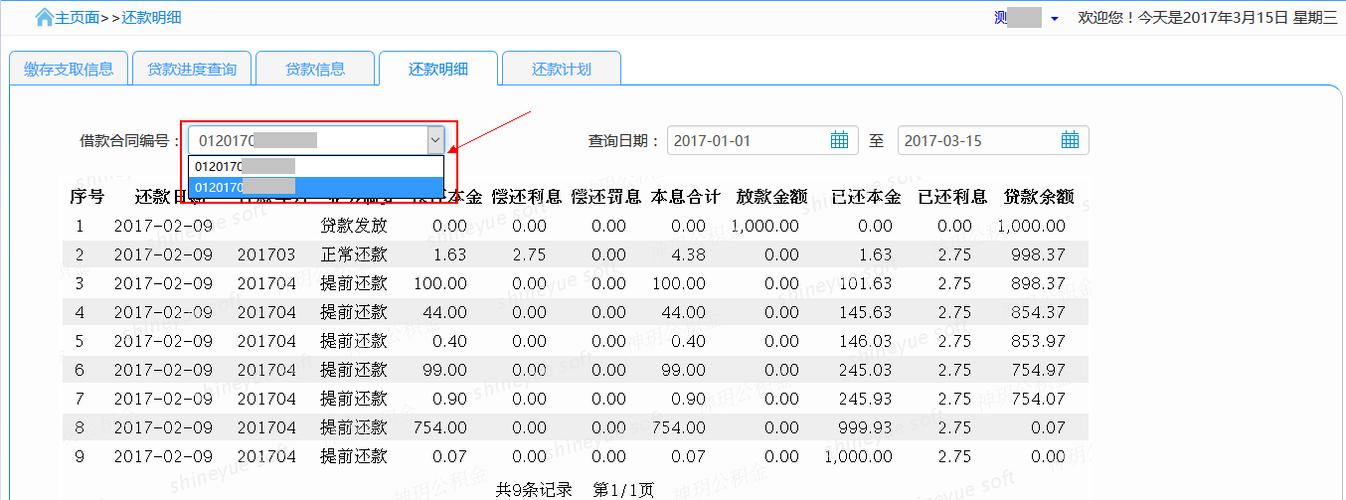This screenshot has height=500, width=1346.
Task: Click 放款金额 column header
Action: tap(772, 197)
